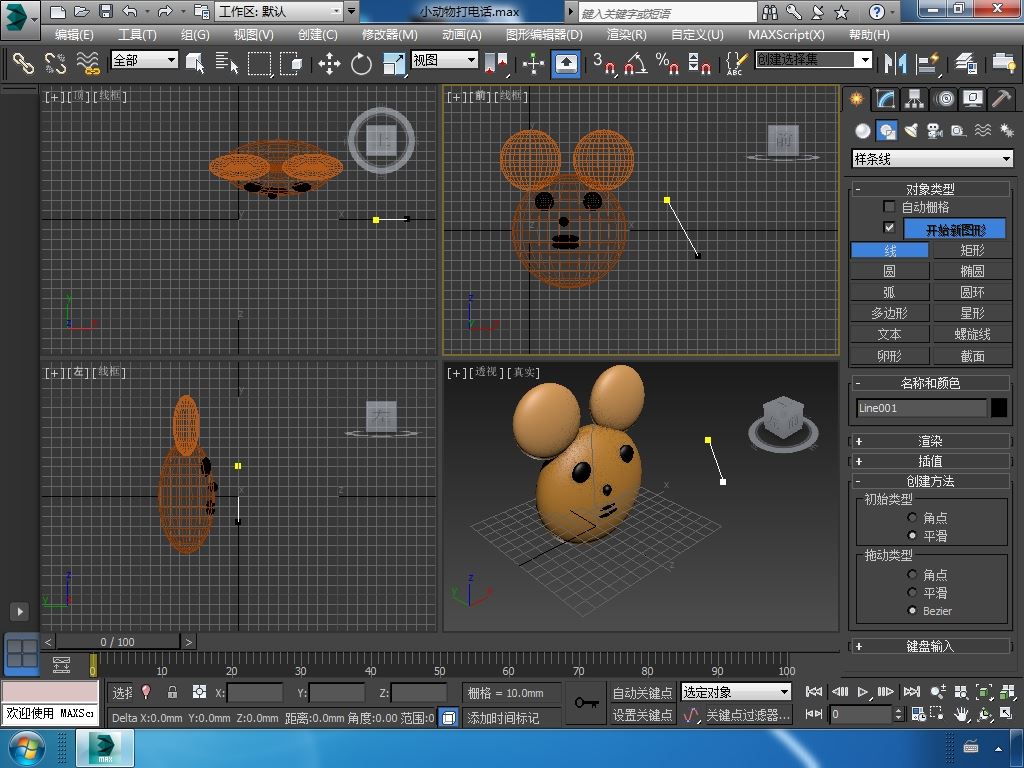Viewport: 1024px width, 768px height.
Task: Toggle Set Key mode key icon
Action: 586,703
